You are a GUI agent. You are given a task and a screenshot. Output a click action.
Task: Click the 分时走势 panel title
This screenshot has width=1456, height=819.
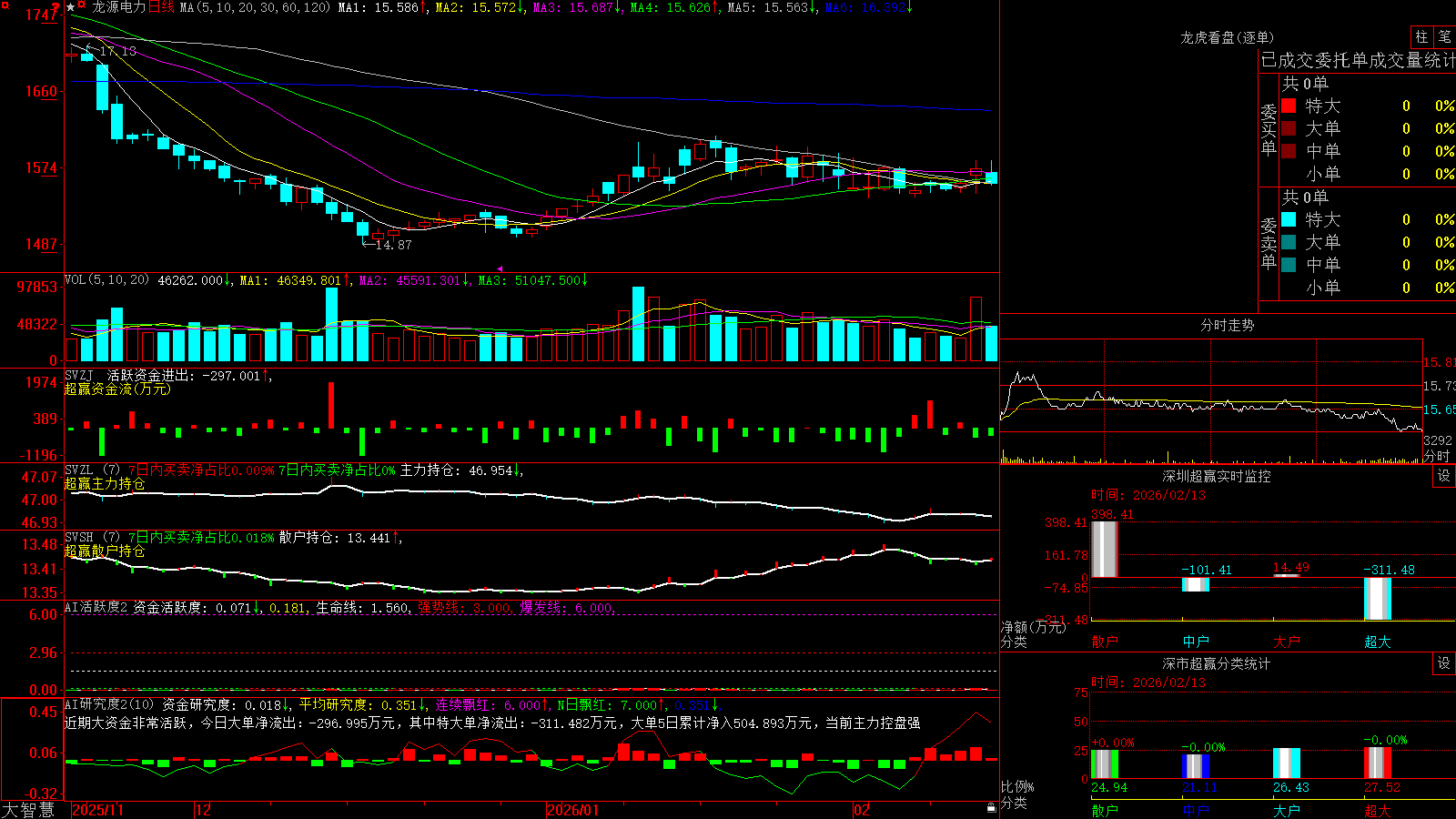pos(1227,325)
